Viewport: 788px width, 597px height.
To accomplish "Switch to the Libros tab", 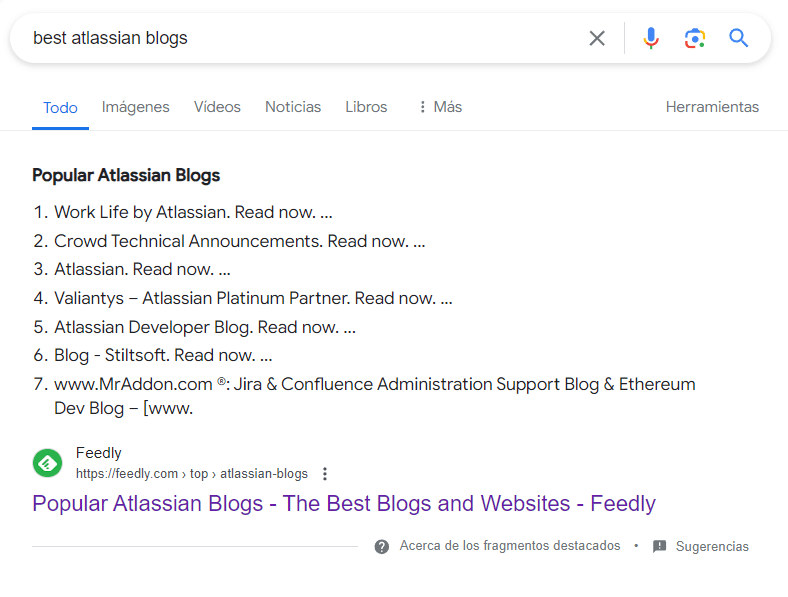I will pos(366,107).
